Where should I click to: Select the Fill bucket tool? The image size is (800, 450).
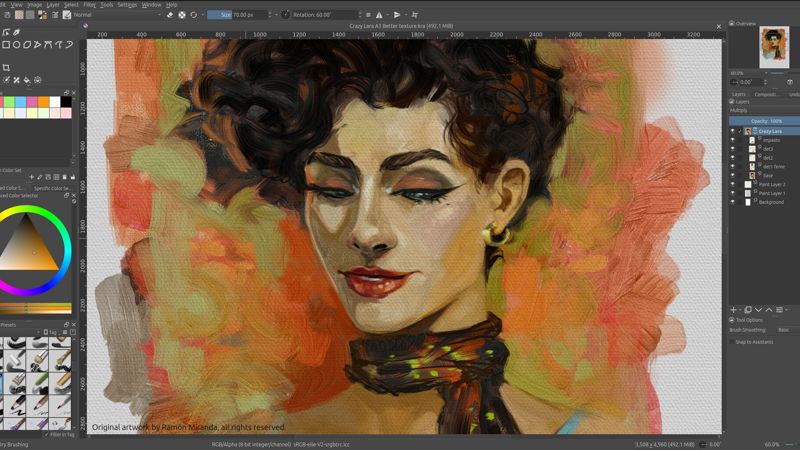[x=27, y=80]
